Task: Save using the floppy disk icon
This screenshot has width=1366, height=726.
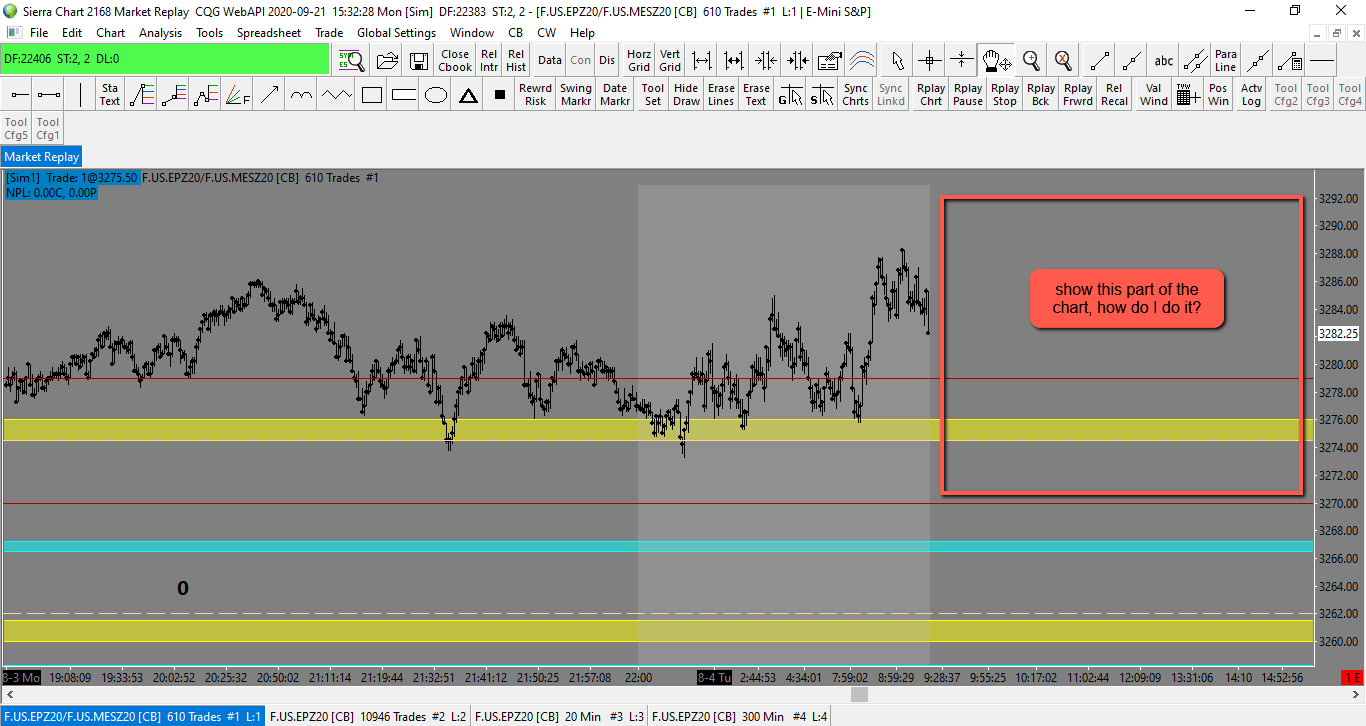Action: tap(419, 60)
